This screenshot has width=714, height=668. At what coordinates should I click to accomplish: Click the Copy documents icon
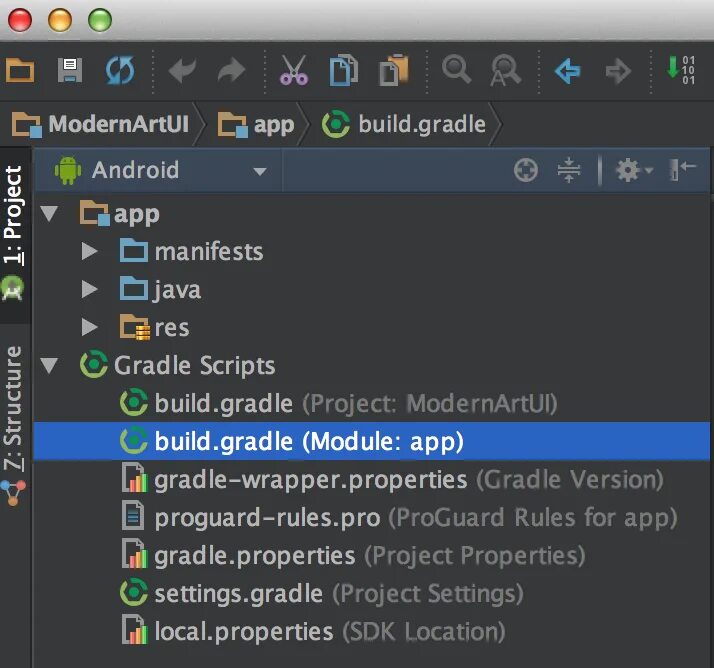click(x=343, y=71)
